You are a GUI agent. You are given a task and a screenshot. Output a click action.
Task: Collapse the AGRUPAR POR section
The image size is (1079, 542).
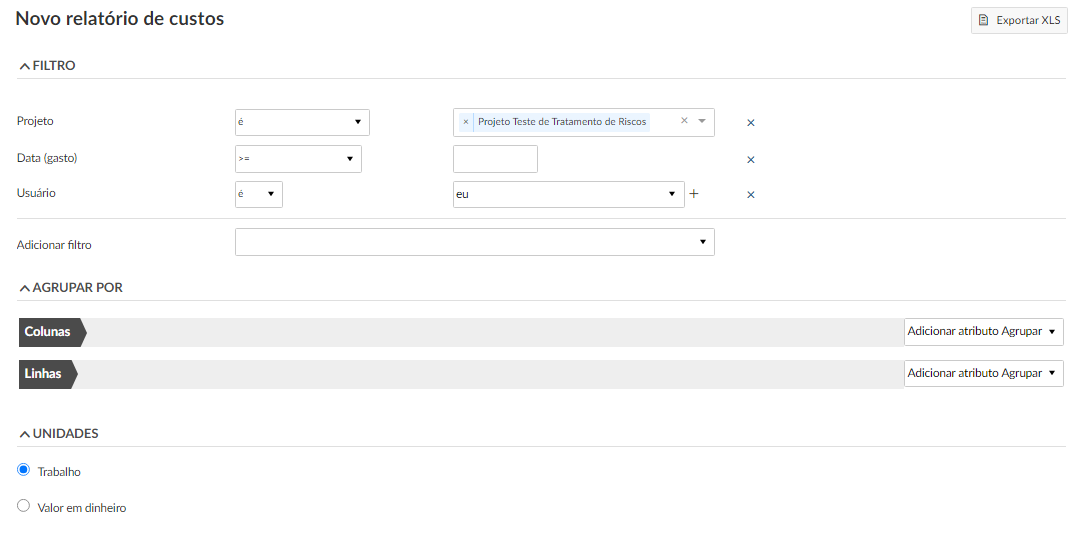pos(70,288)
